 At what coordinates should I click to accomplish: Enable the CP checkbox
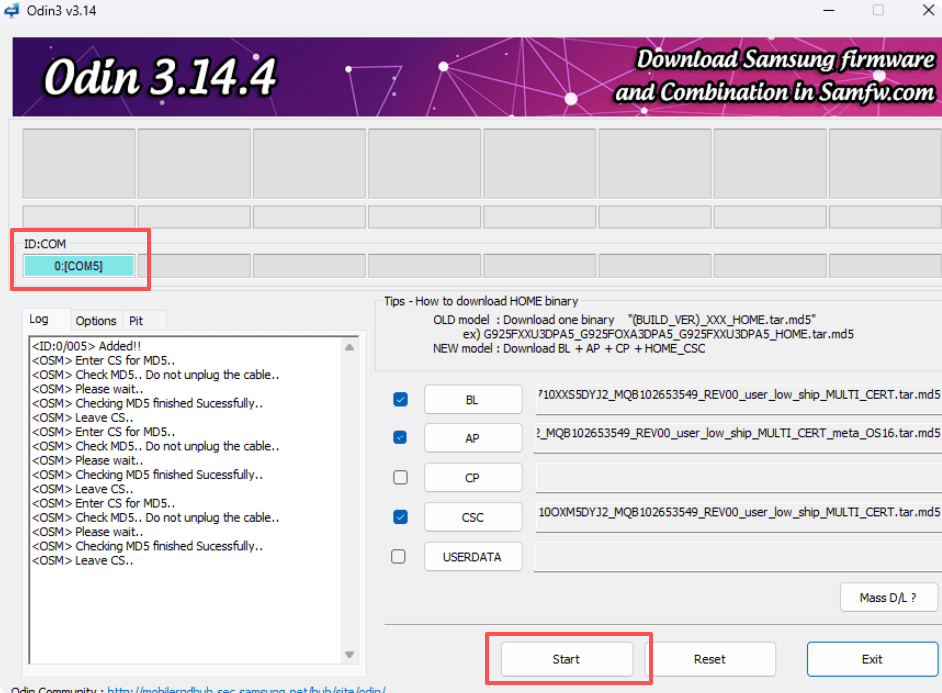(x=400, y=477)
